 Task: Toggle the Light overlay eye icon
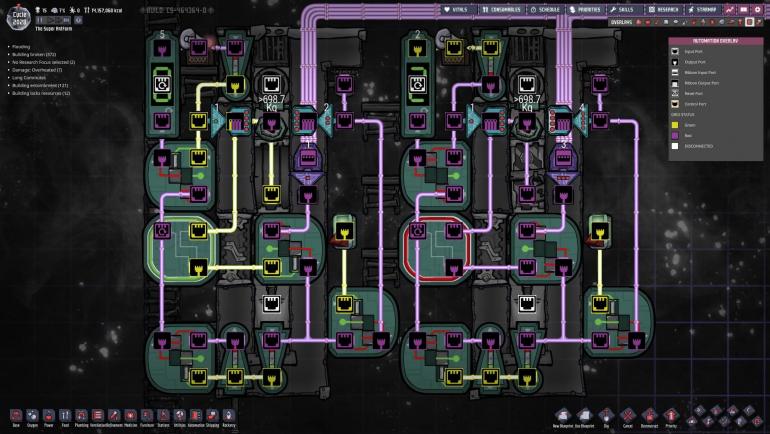click(x=676, y=22)
